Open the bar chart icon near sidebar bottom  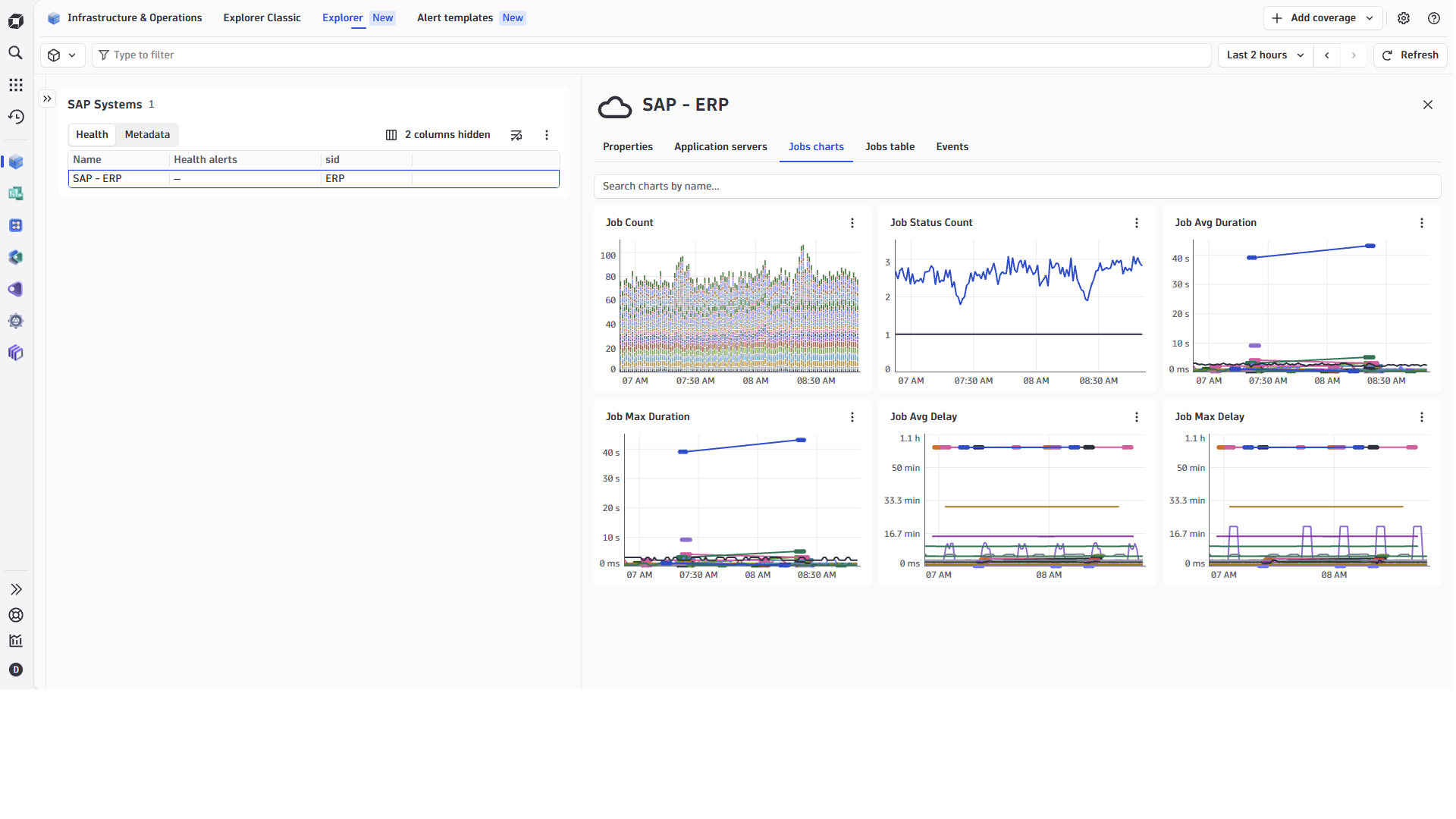[15, 641]
